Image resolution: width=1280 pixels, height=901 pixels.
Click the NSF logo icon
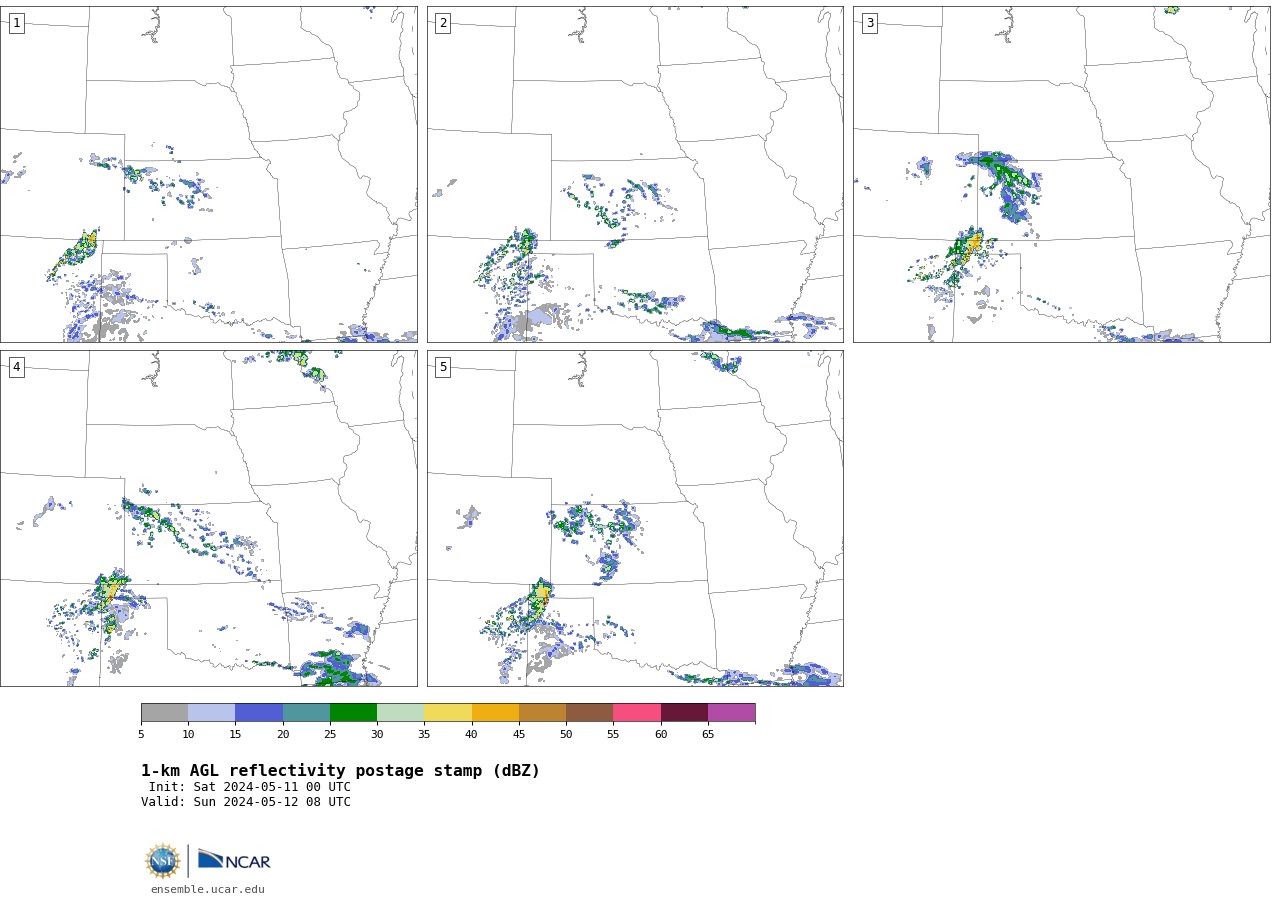(163, 861)
